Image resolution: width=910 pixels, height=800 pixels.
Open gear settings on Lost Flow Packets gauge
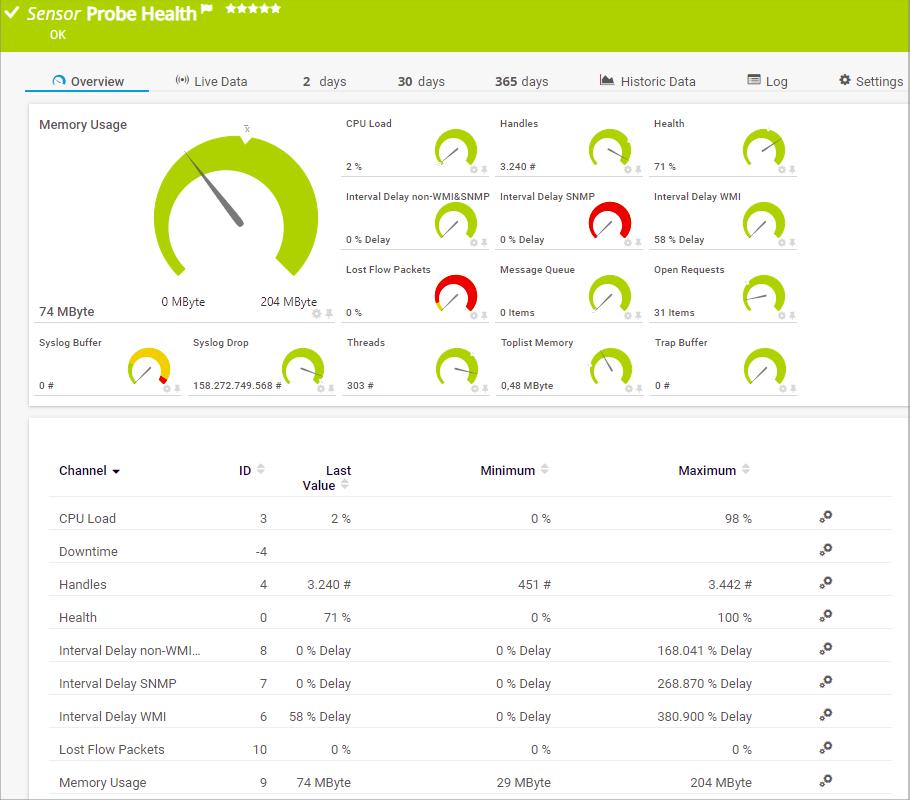(474, 316)
